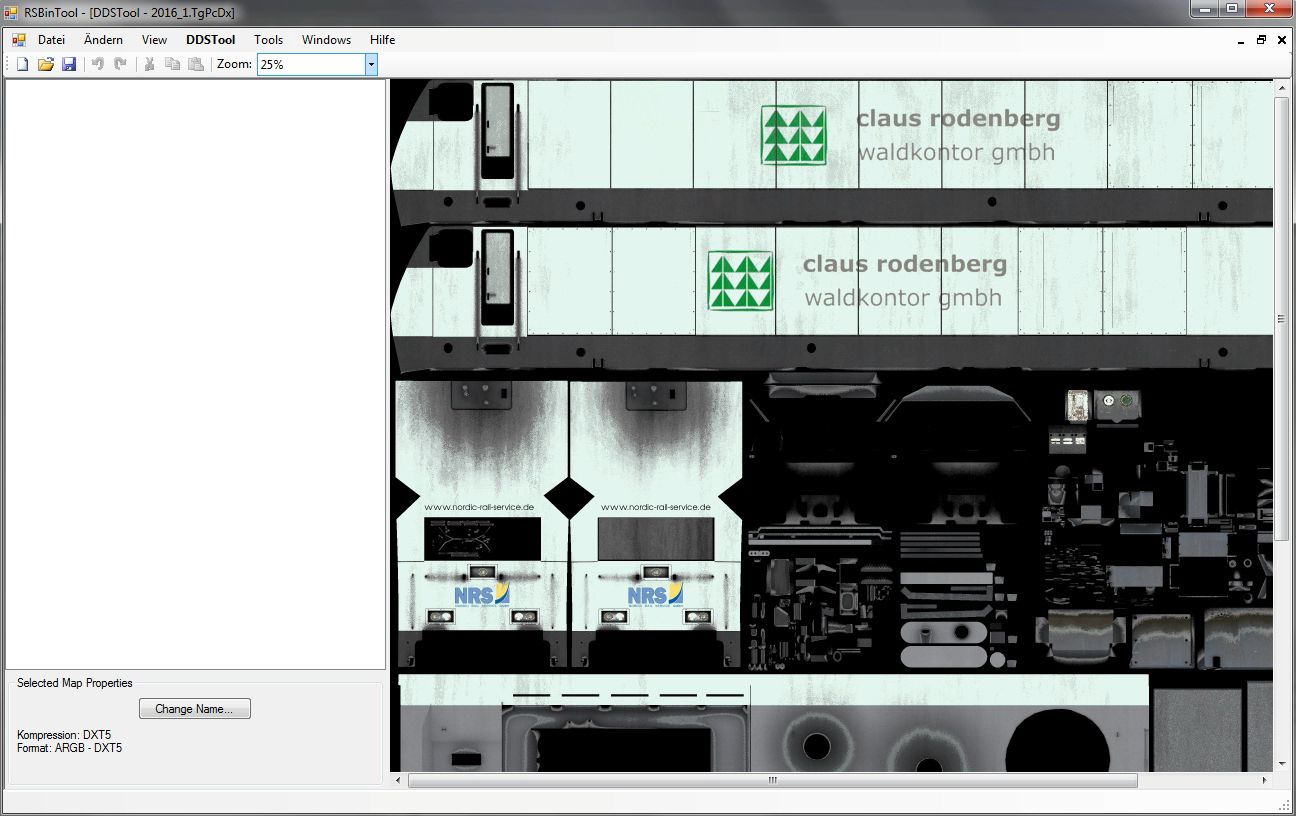1296x816 pixels.
Task: Click the Open folder toolbar icon
Action: point(45,64)
